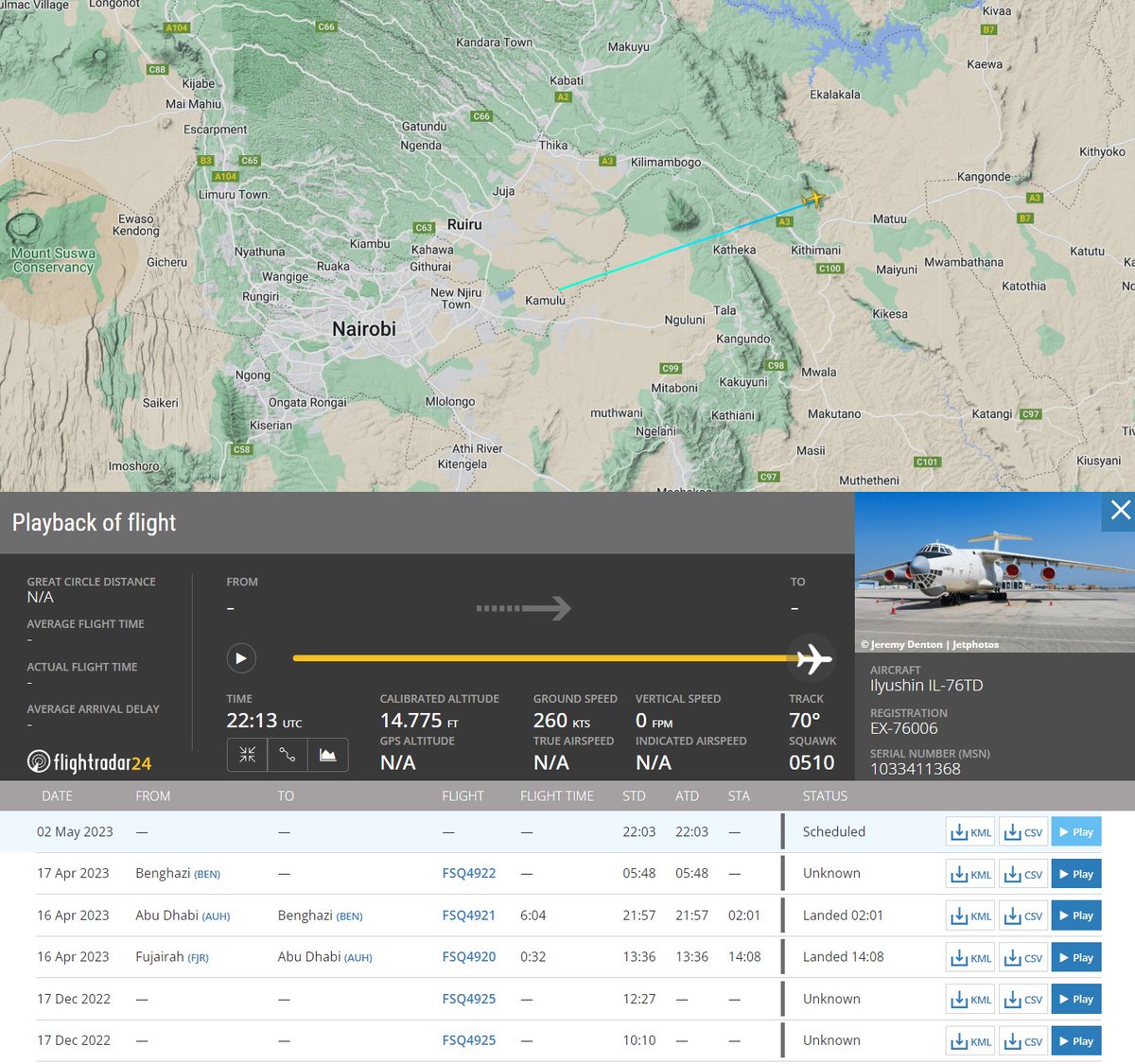Screen dimensions: 1135x1064
Task: Play the 12:27 FSQ4925 flight
Action: tap(1076, 999)
